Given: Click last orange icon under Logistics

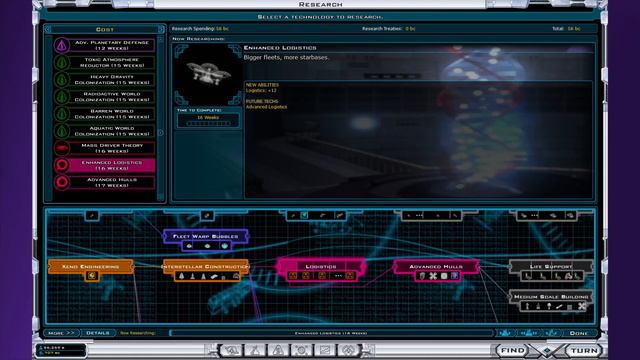Looking at the screenshot, I should 349,276.
